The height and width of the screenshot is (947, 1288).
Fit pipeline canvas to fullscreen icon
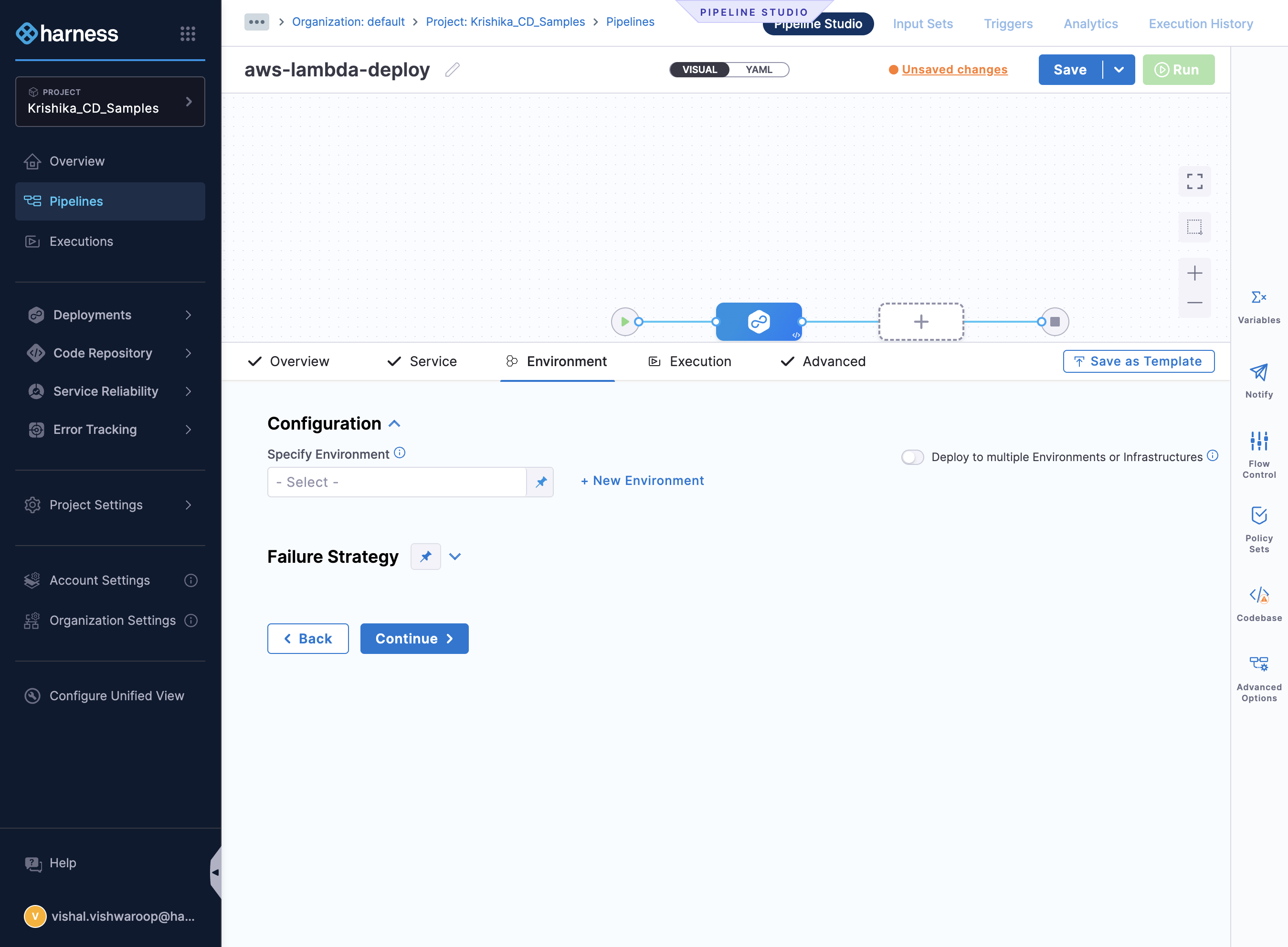tap(1194, 181)
